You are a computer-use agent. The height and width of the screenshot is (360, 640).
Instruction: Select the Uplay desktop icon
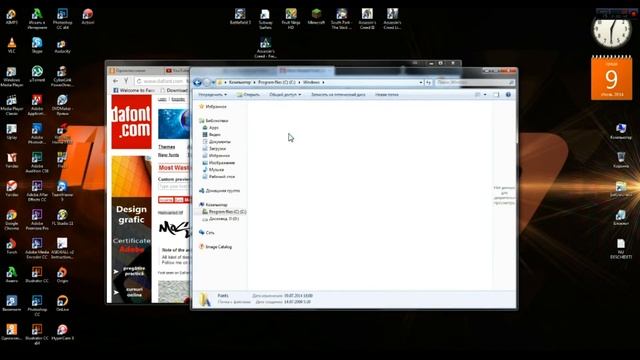(11, 131)
